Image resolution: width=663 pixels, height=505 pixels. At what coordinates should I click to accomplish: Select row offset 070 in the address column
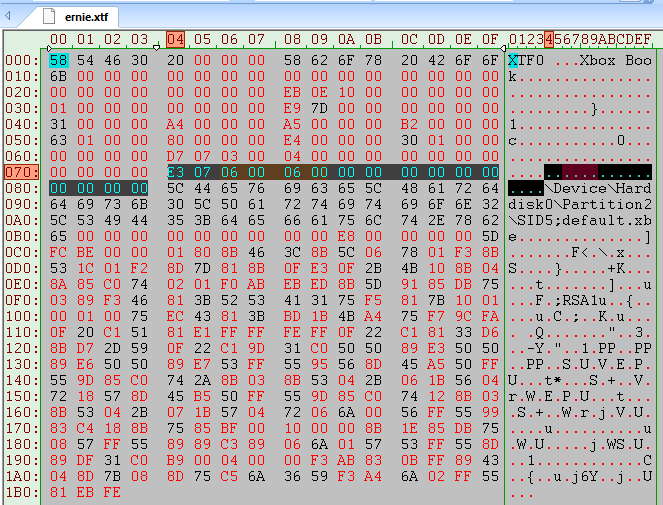pos(20,172)
